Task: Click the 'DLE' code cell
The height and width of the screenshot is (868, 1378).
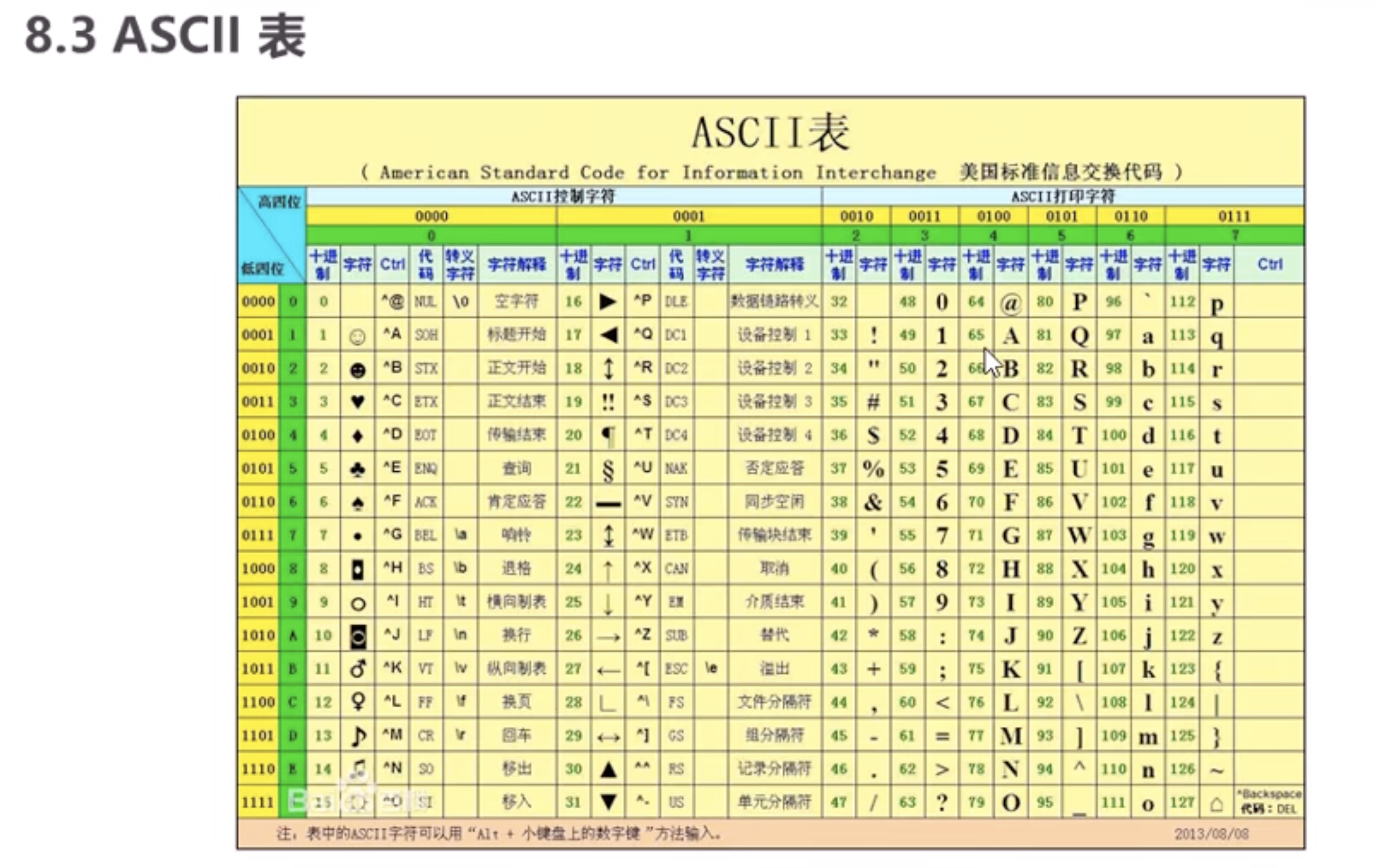Action: tap(676, 301)
